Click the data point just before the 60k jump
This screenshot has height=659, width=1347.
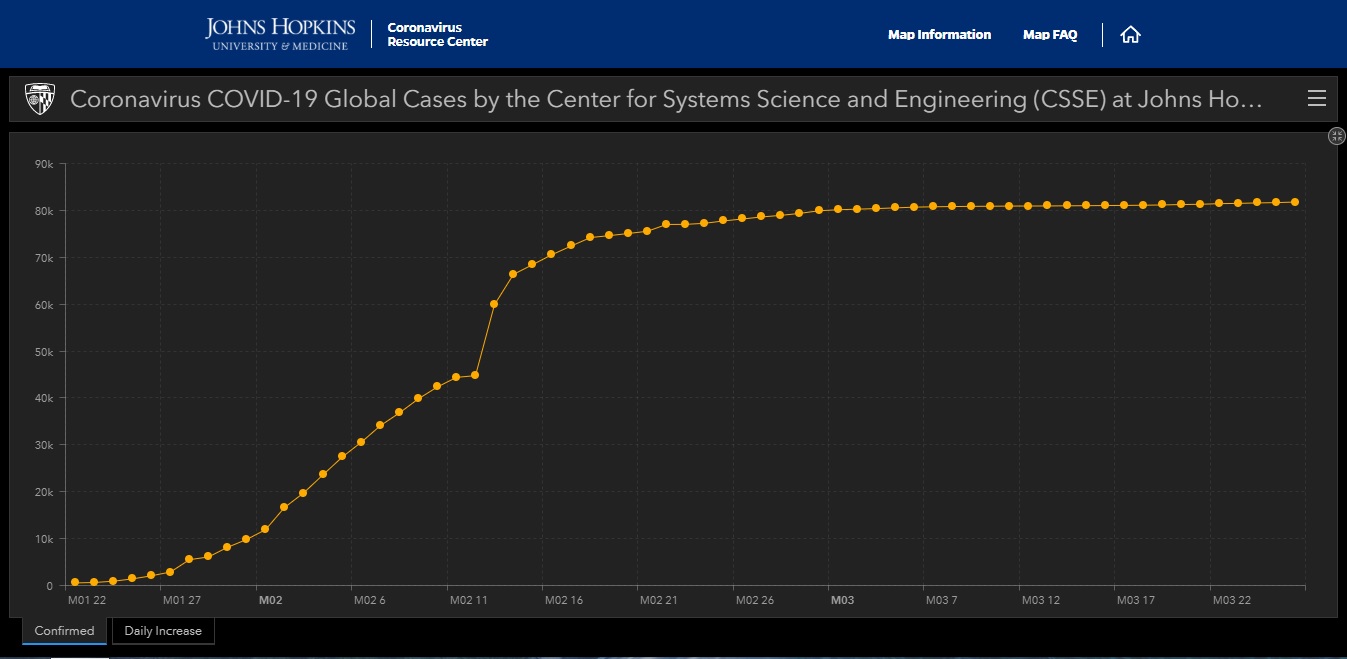475,375
